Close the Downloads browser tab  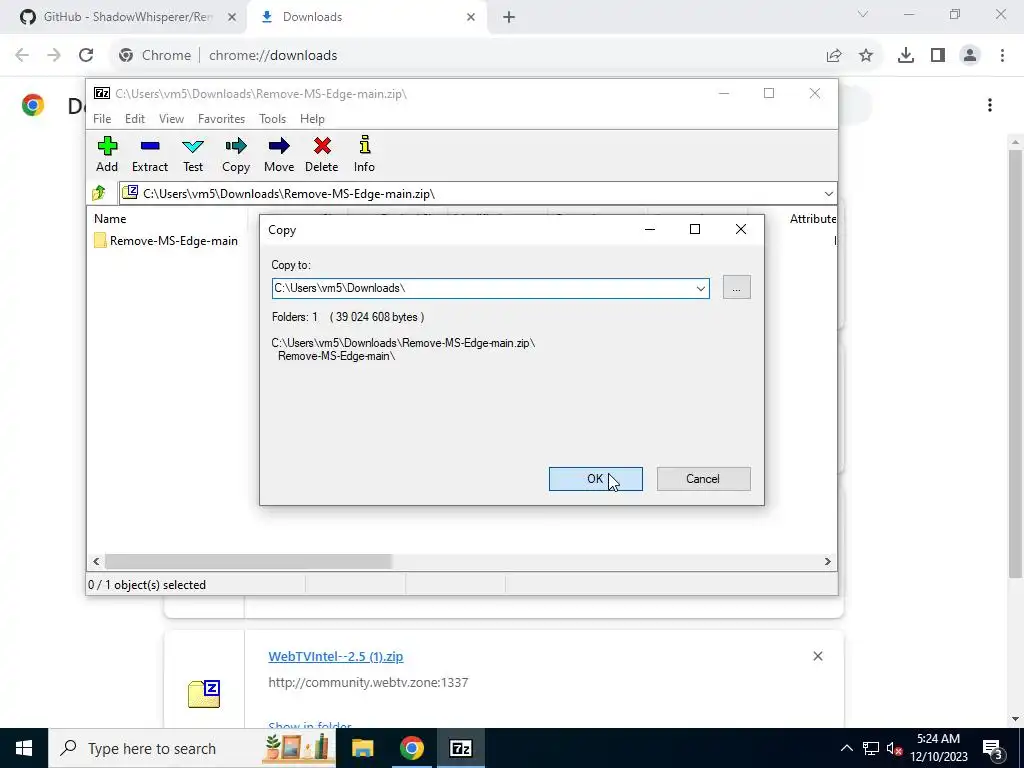[x=471, y=18]
